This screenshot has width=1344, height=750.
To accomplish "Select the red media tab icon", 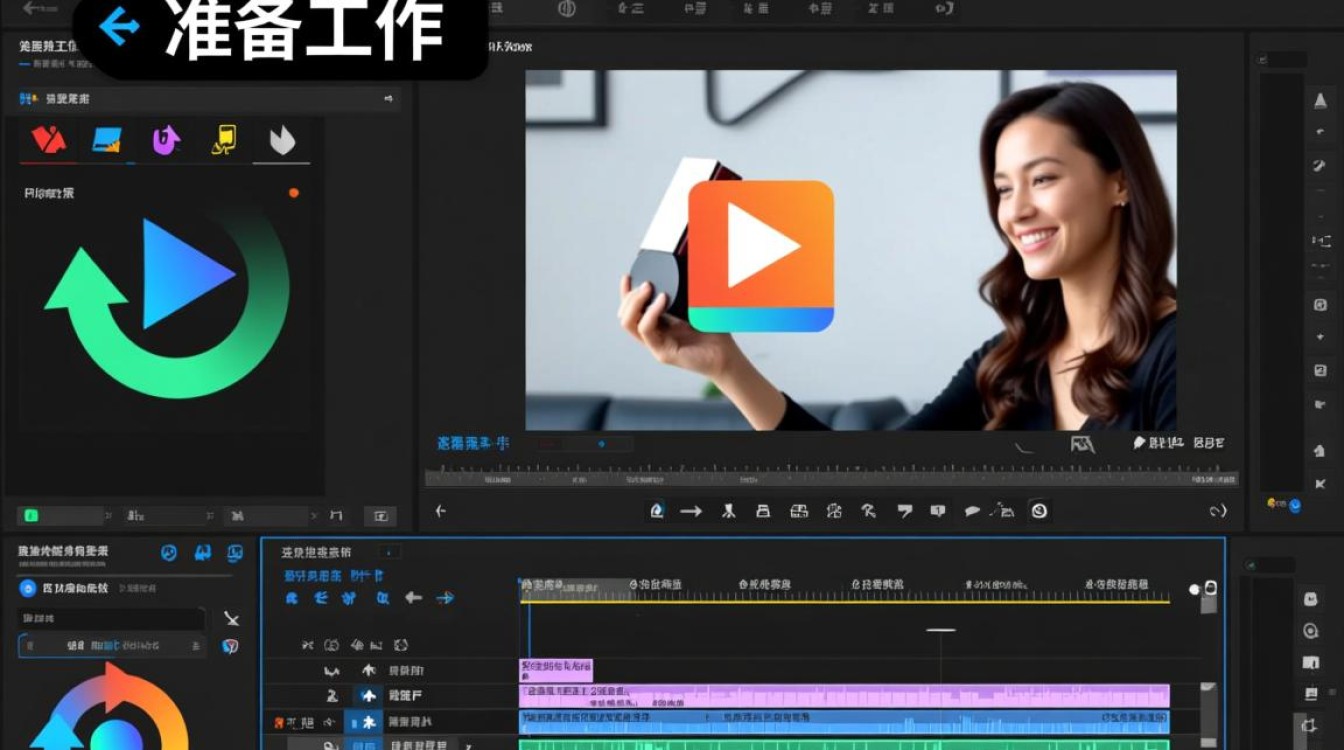I will click(x=48, y=140).
